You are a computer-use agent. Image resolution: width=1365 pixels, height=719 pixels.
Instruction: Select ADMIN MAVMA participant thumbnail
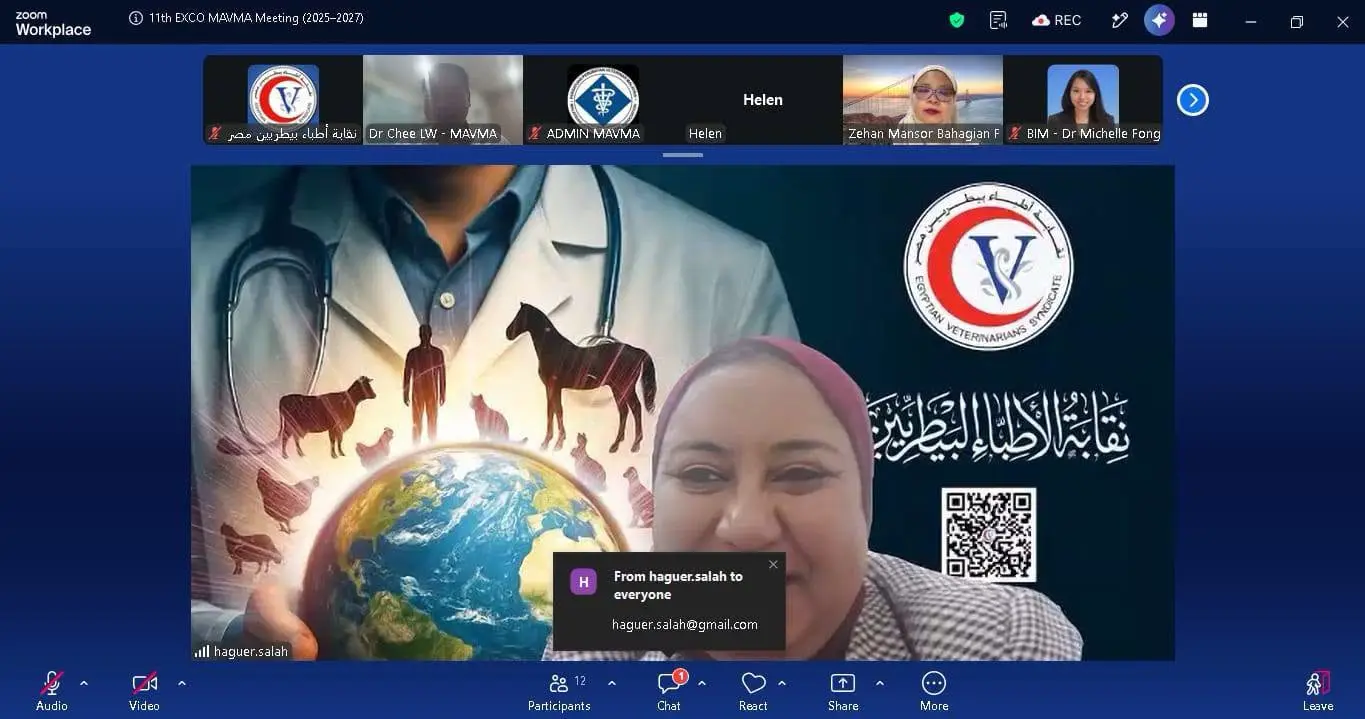pyautogui.click(x=603, y=100)
